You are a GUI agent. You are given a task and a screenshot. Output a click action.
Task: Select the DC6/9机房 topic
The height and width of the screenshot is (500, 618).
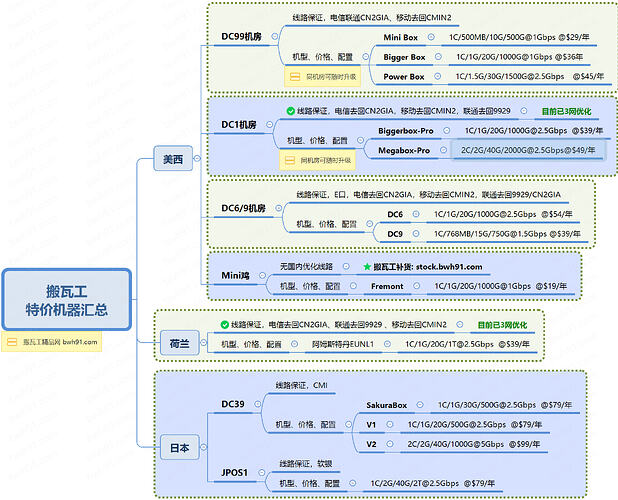click(243, 208)
